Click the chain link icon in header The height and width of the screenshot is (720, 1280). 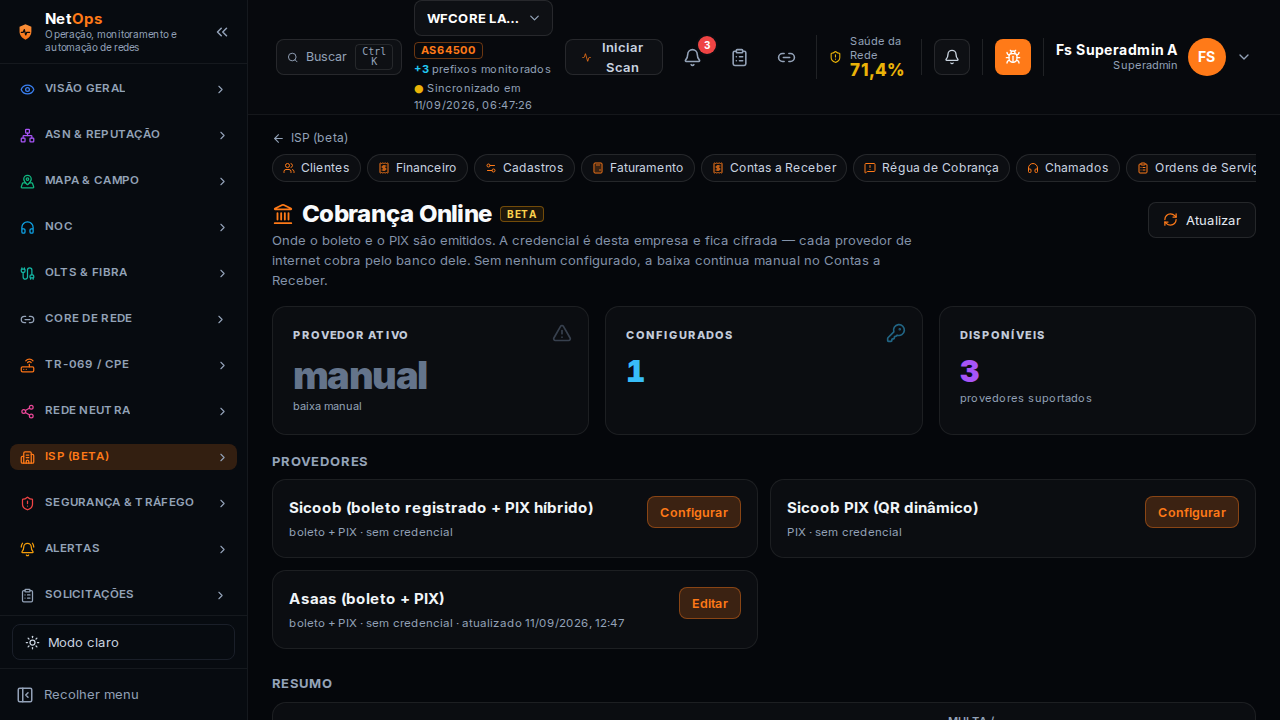pos(786,57)
